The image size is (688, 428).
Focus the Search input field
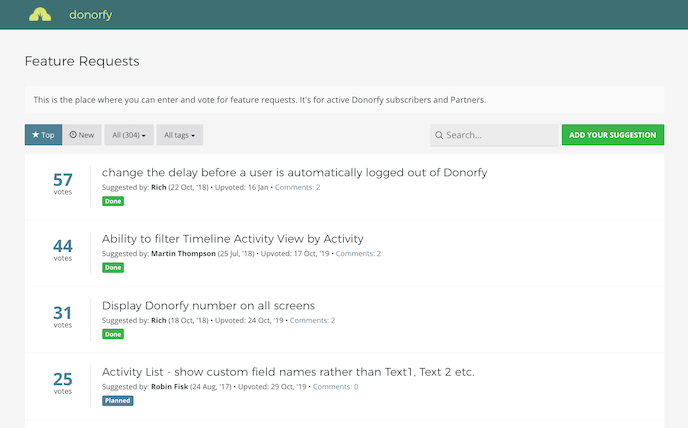[499, 135]
